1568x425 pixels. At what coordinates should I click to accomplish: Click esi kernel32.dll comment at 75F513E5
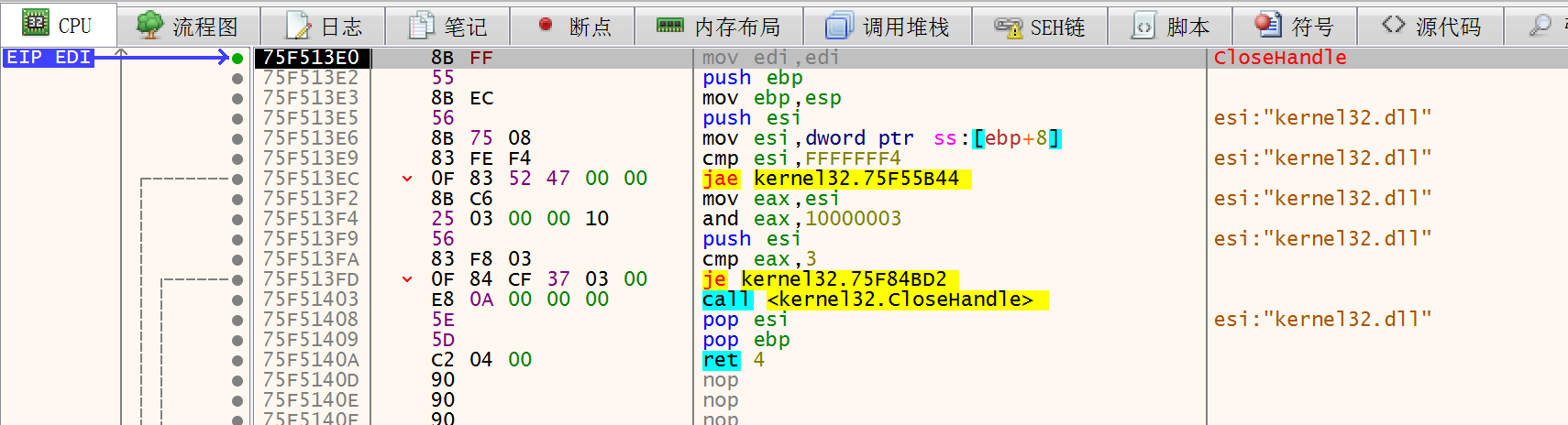coord(1322,118)
